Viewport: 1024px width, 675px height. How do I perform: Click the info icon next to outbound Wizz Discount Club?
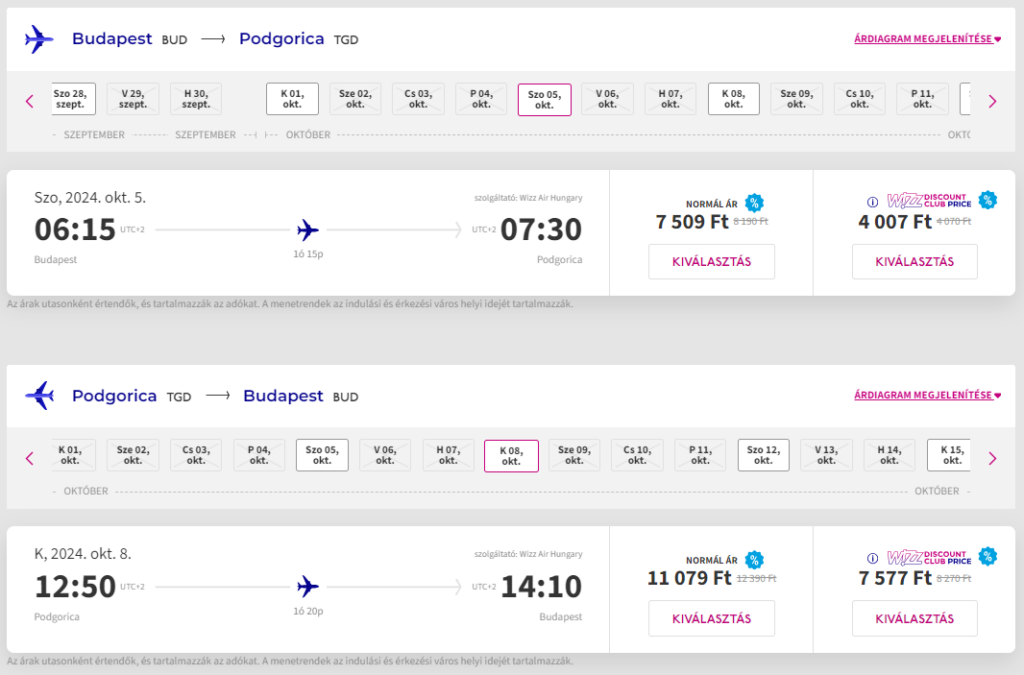tap(872, 202)
